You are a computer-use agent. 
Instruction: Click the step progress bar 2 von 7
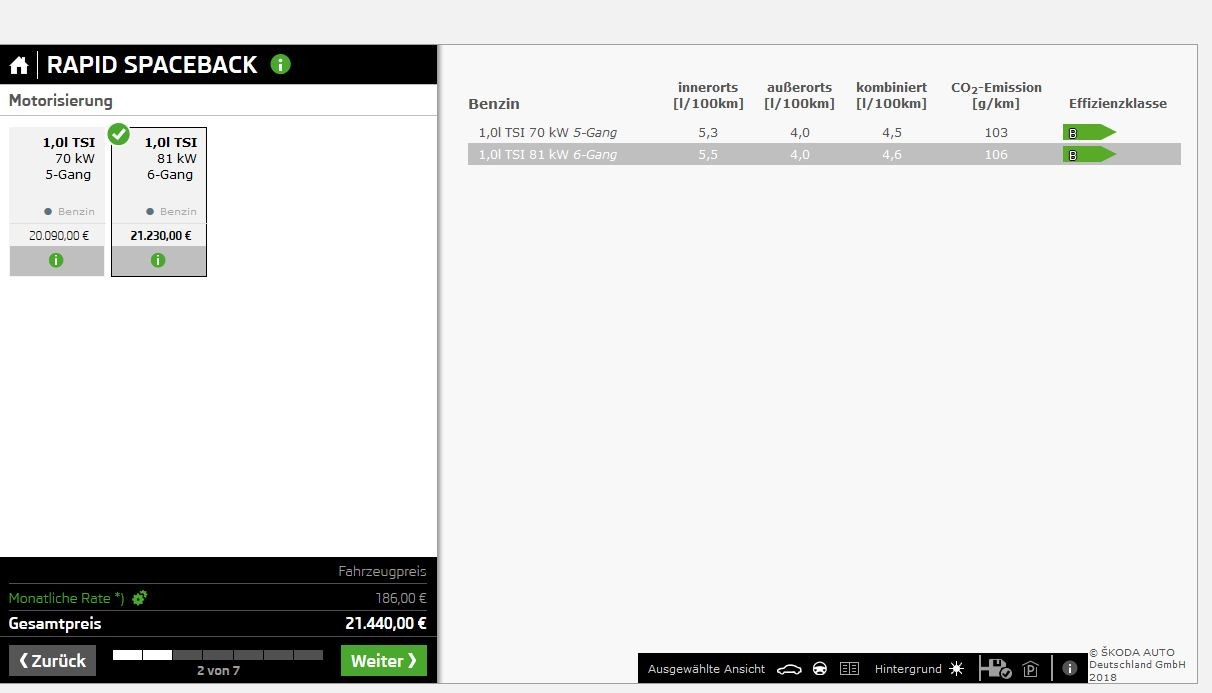point(218,655)
